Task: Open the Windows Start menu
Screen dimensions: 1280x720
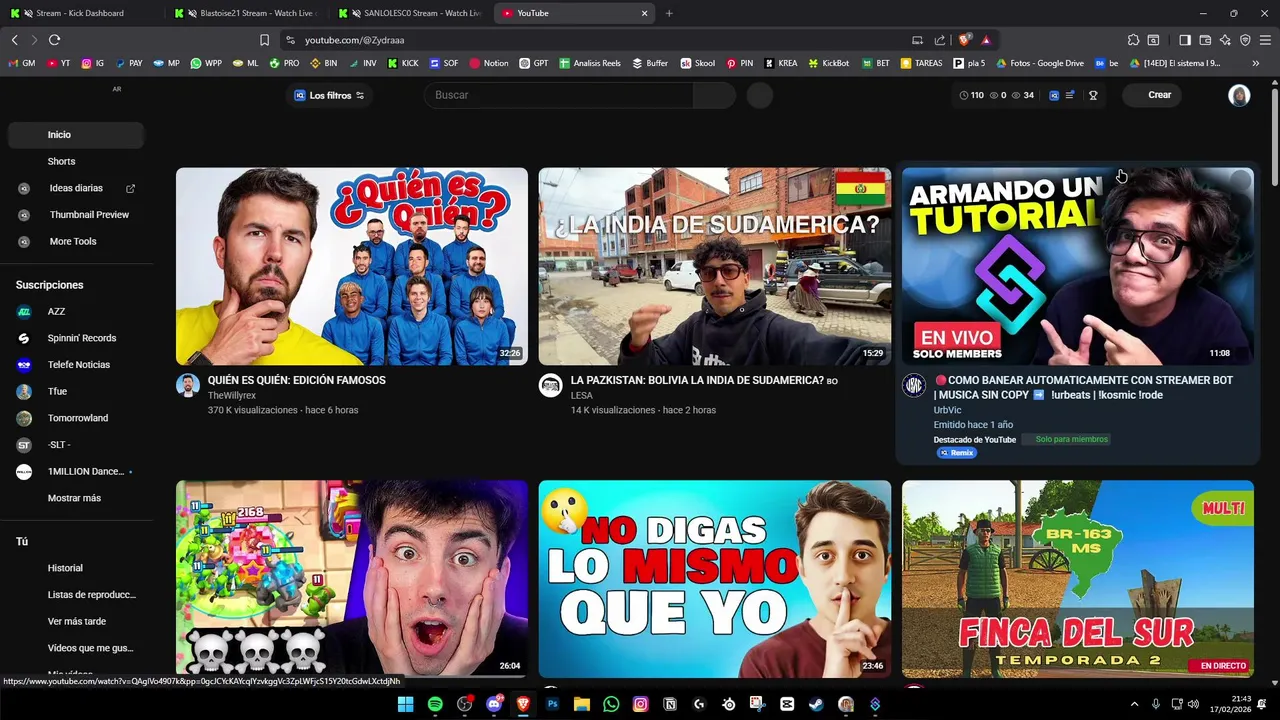Action: [405, 704]
